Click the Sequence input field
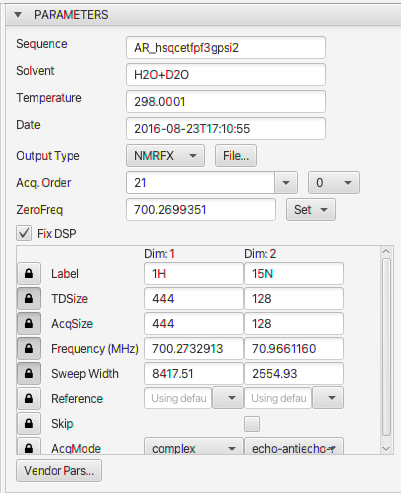 [x=226, y=48]
